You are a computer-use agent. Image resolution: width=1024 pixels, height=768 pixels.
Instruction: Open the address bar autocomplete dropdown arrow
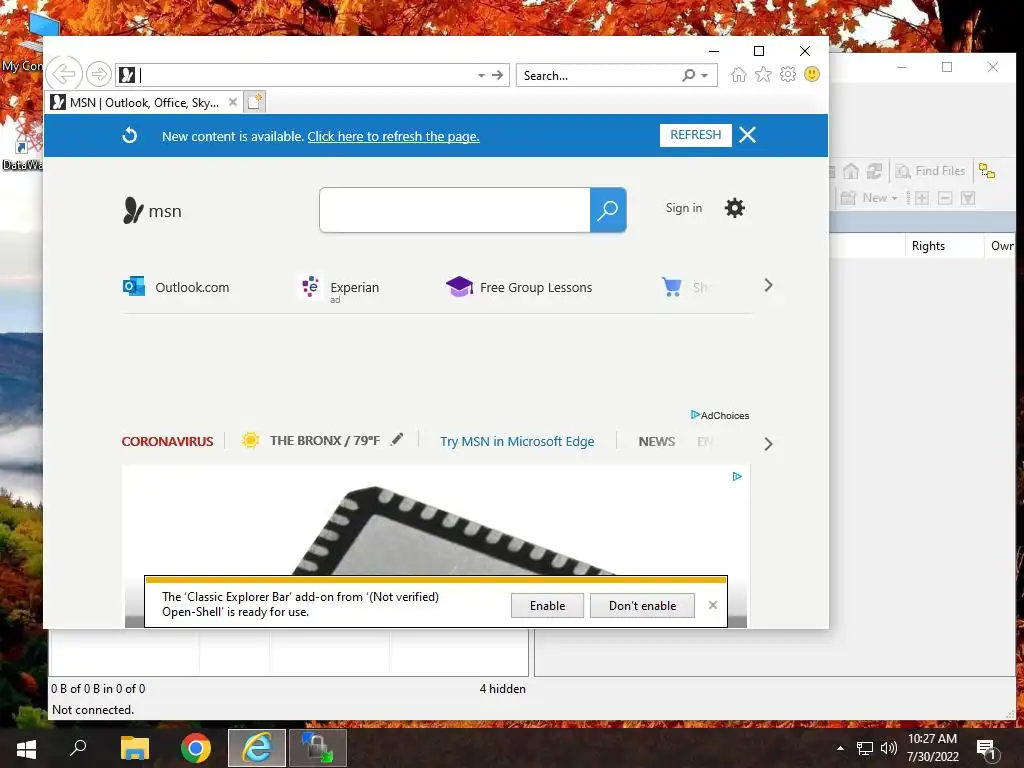click(481, 76)
